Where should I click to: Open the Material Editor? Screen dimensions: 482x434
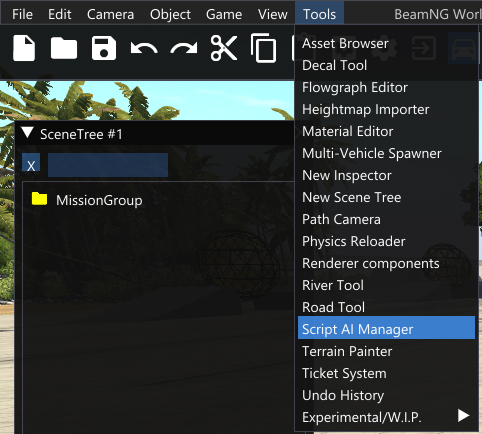[386, 131]
